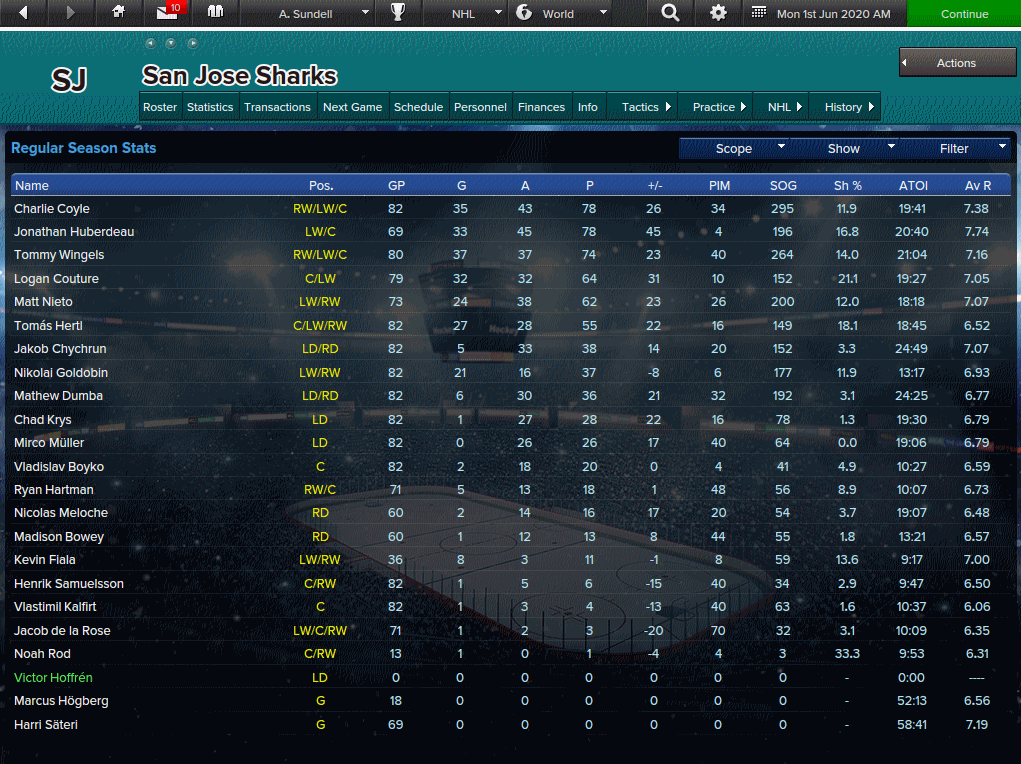1021x764 pixels.
Task: Open player Logan Couture
Action: (x=56, y=278)
